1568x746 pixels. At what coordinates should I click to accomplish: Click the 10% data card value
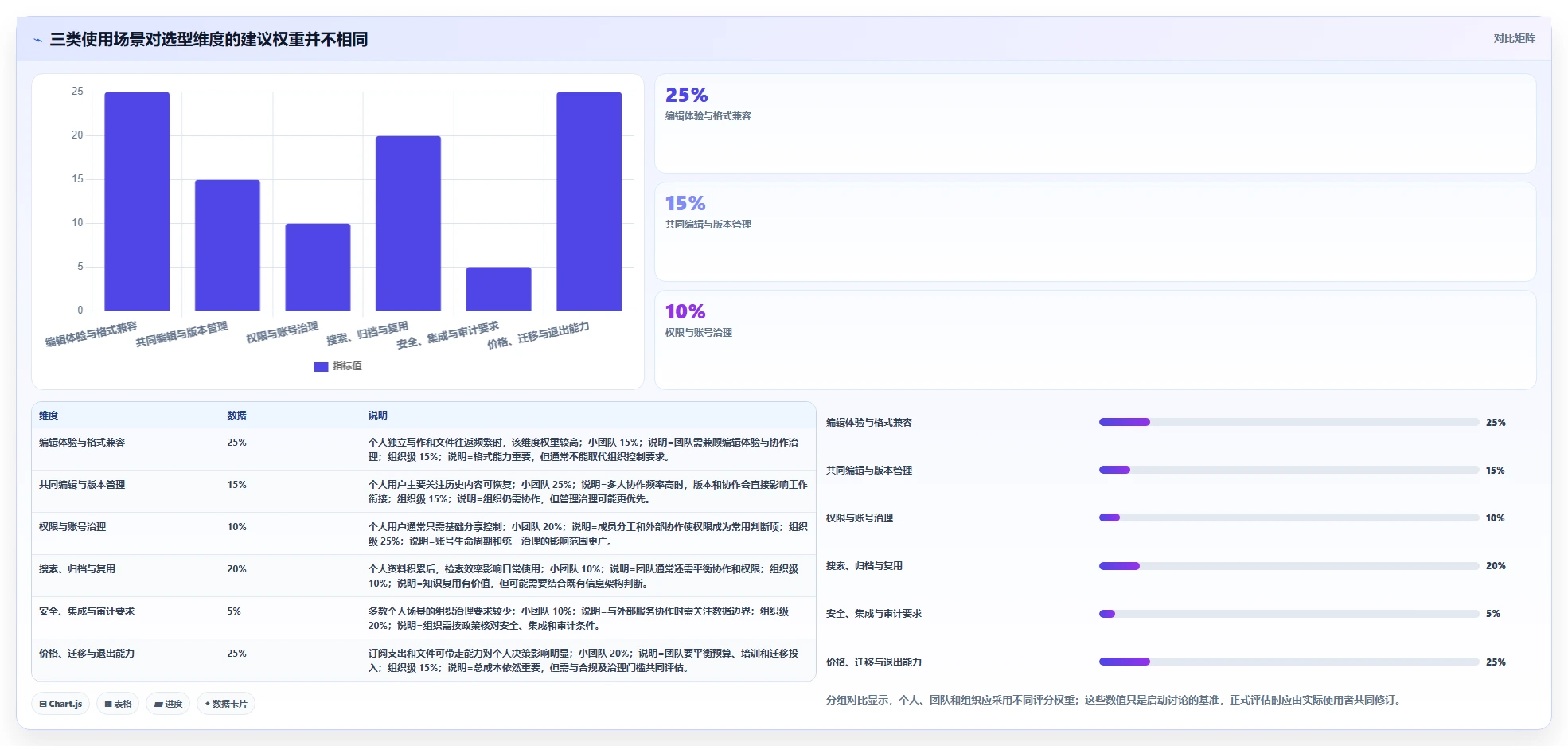[x=685, y=311]
